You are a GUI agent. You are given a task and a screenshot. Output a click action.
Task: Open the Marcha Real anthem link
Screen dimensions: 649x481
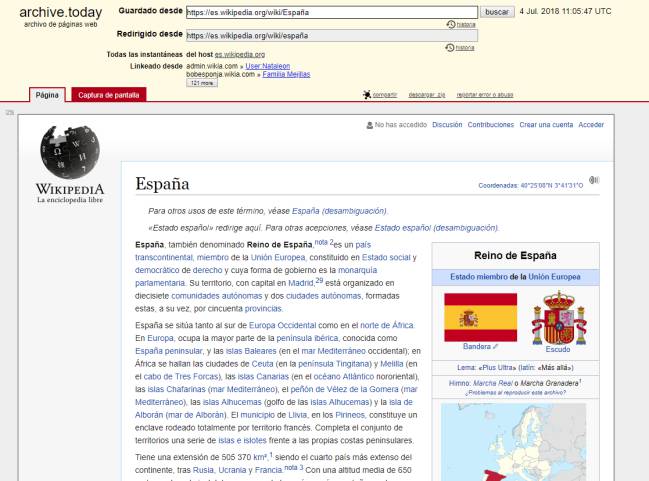pos(493,383)
